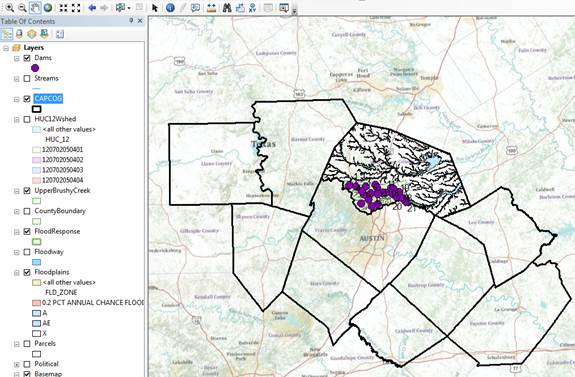
Task: Open the Measure ruler tool
Action: point(211,7)
